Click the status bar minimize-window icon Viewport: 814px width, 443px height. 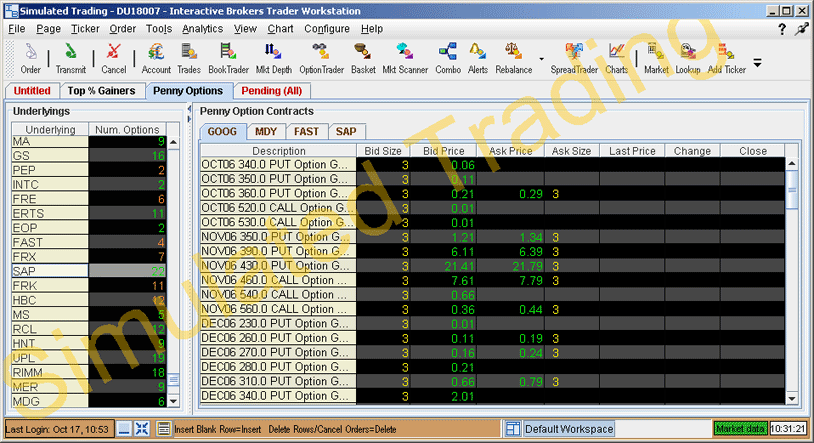(x=124, y=429)
